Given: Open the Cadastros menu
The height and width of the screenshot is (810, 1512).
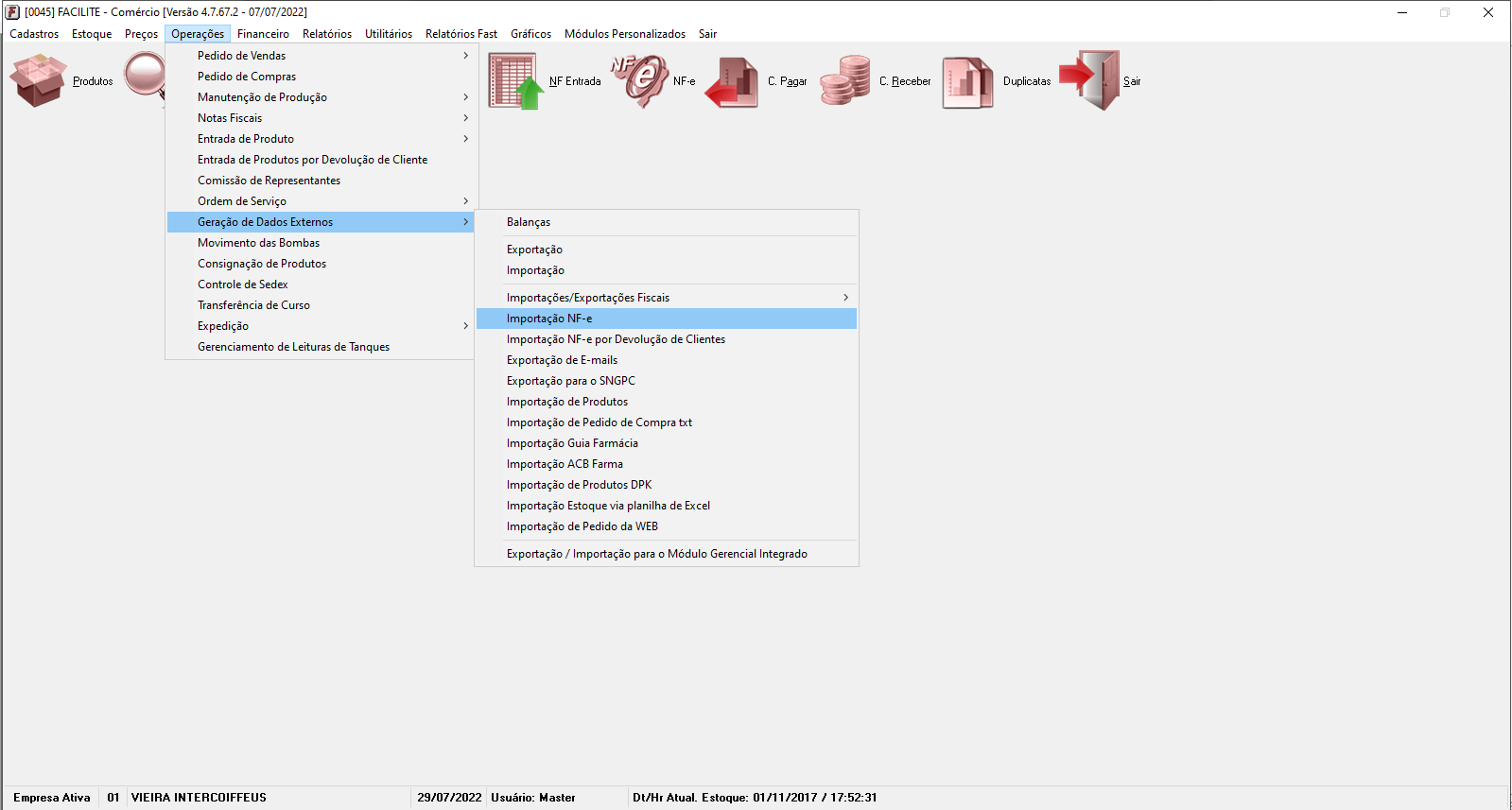Looking at the screenshot, I should (x=34, y=34).
